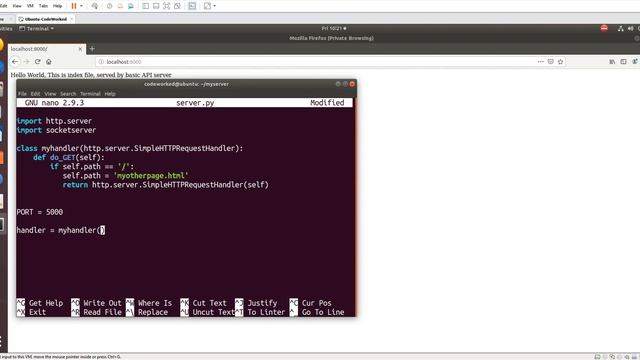Image resolution: width=640 pixels, height=360 pixels.
Task: Close the Ubuntu-CodeWorked VM tab
Action: tap(72, 19)
